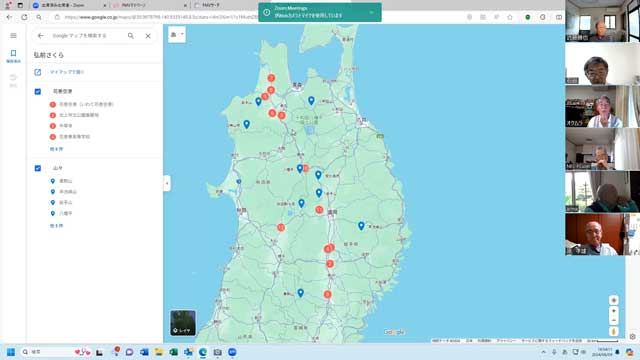Click the search magnifier icon
The image size is (640, 360).
131,36
